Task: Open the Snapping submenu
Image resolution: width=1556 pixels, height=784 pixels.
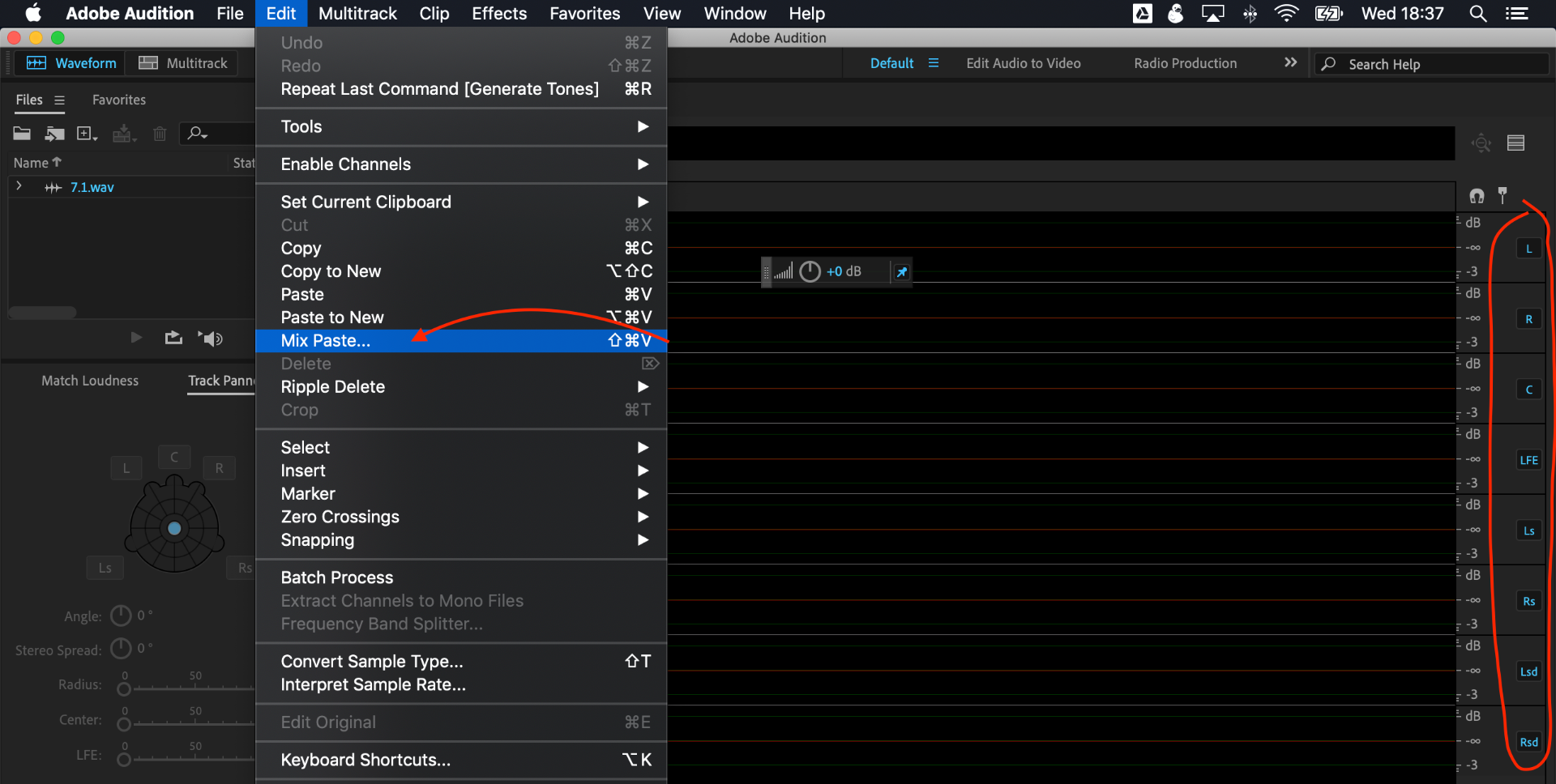Action: 461,540
